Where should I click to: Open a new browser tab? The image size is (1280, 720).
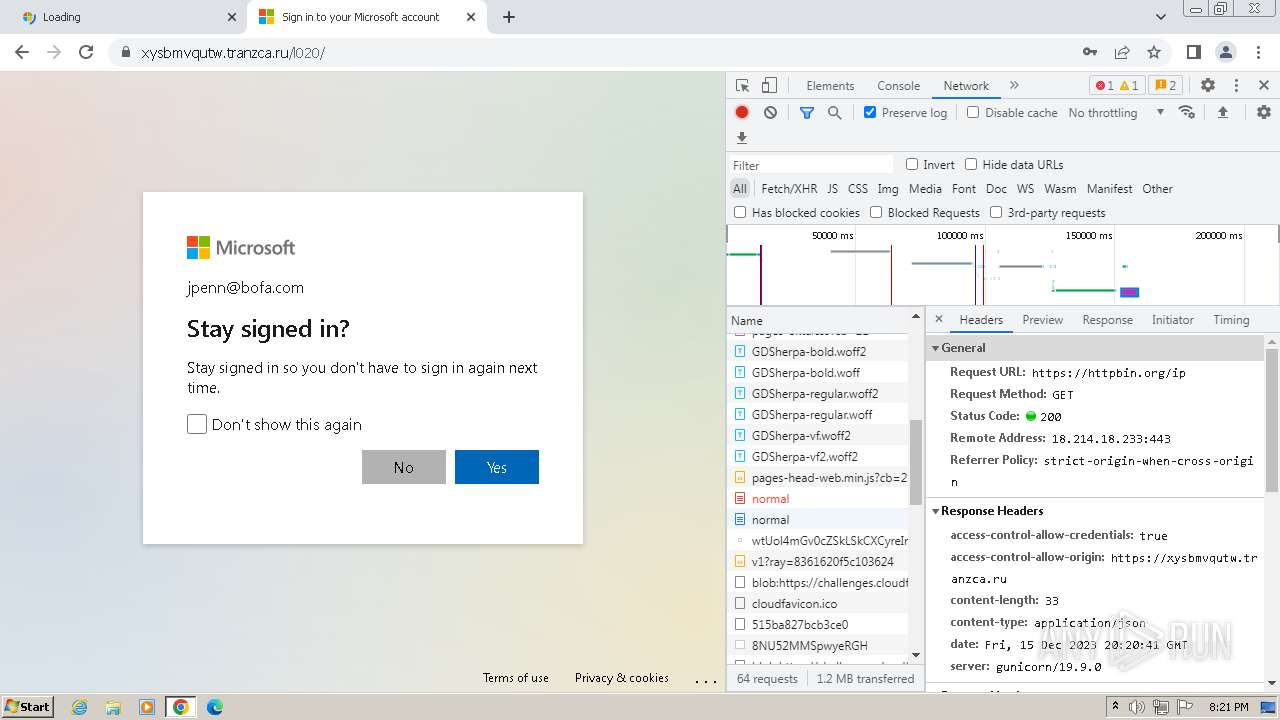point(509,17)
